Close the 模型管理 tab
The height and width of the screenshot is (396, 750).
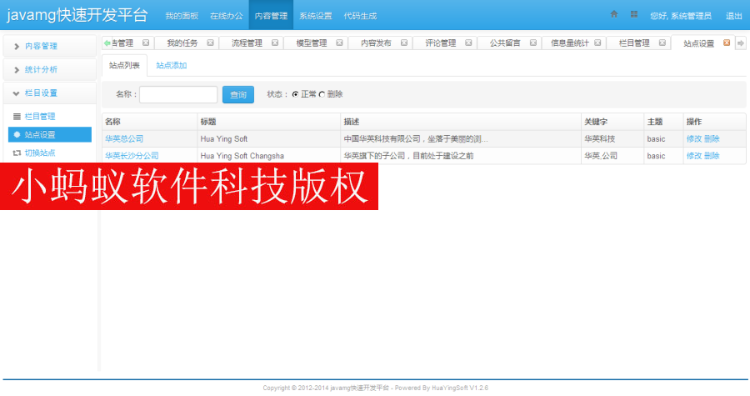[339, 43]
